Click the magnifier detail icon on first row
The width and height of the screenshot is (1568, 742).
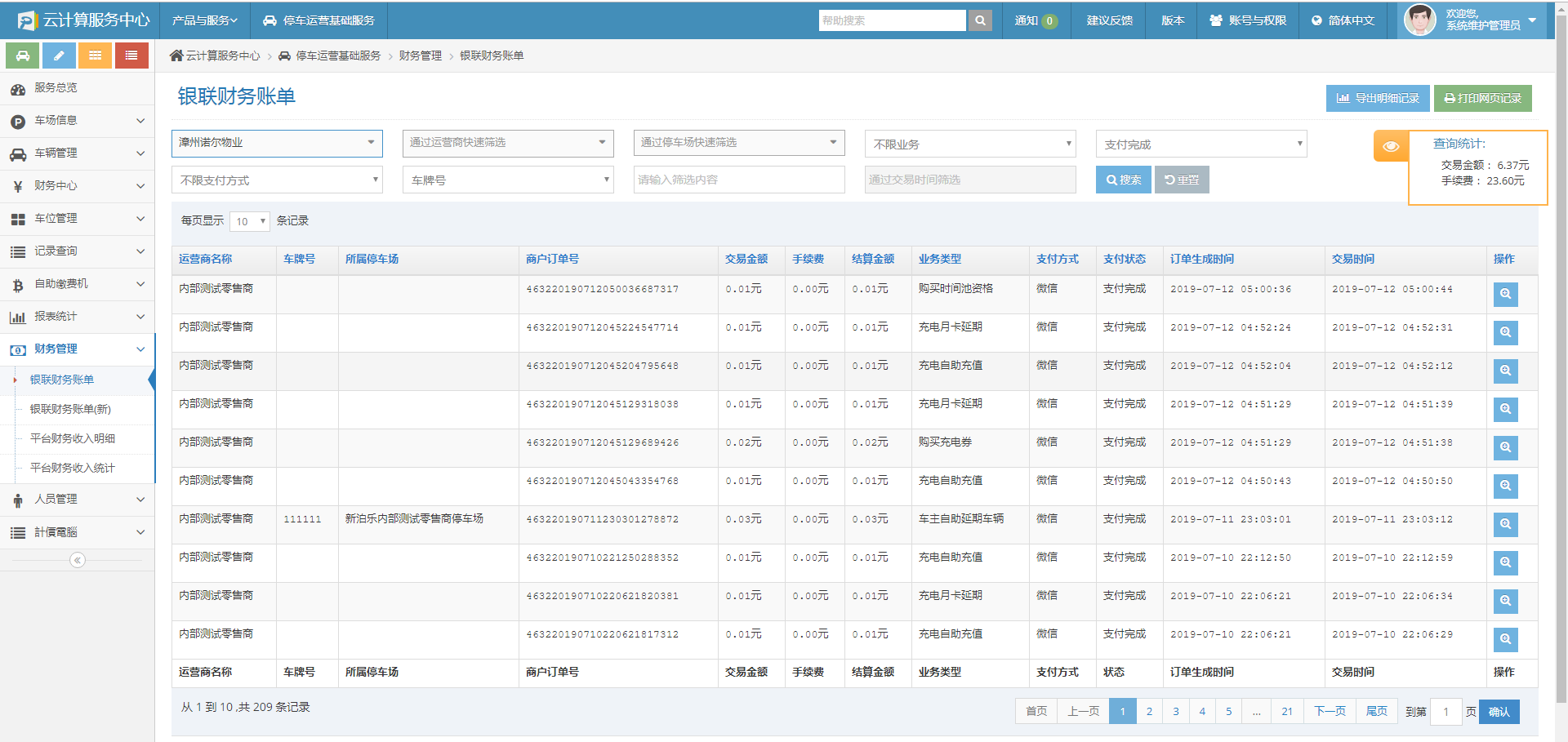pyautogui.click(x=1505, y=294)
